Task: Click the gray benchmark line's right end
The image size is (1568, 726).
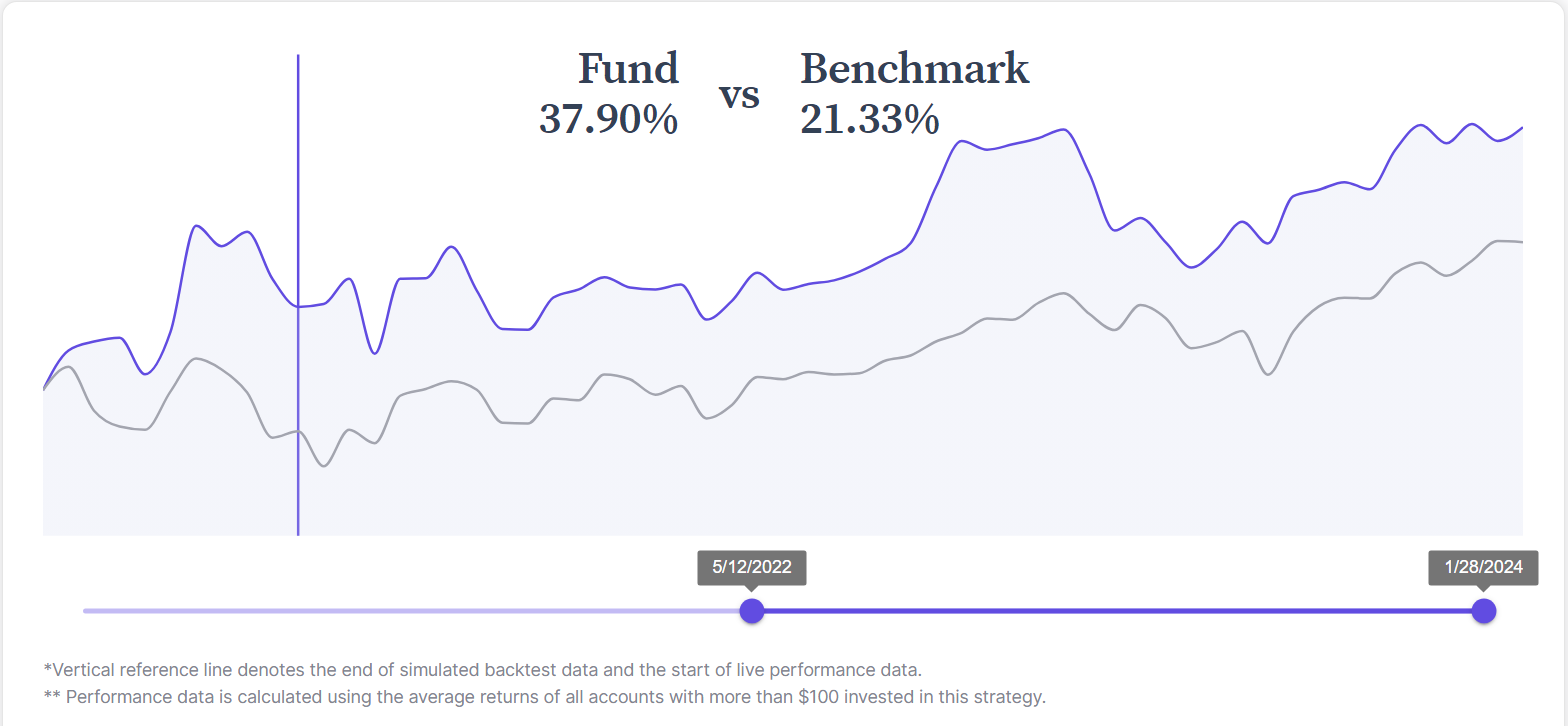Action: (1521, 242)
